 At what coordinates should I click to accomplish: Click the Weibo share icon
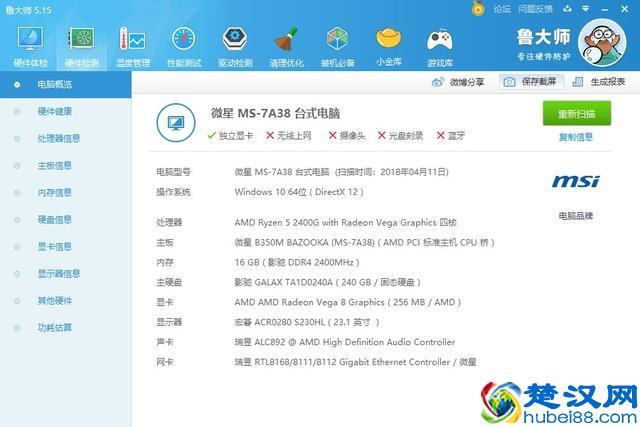click(438, 82)
